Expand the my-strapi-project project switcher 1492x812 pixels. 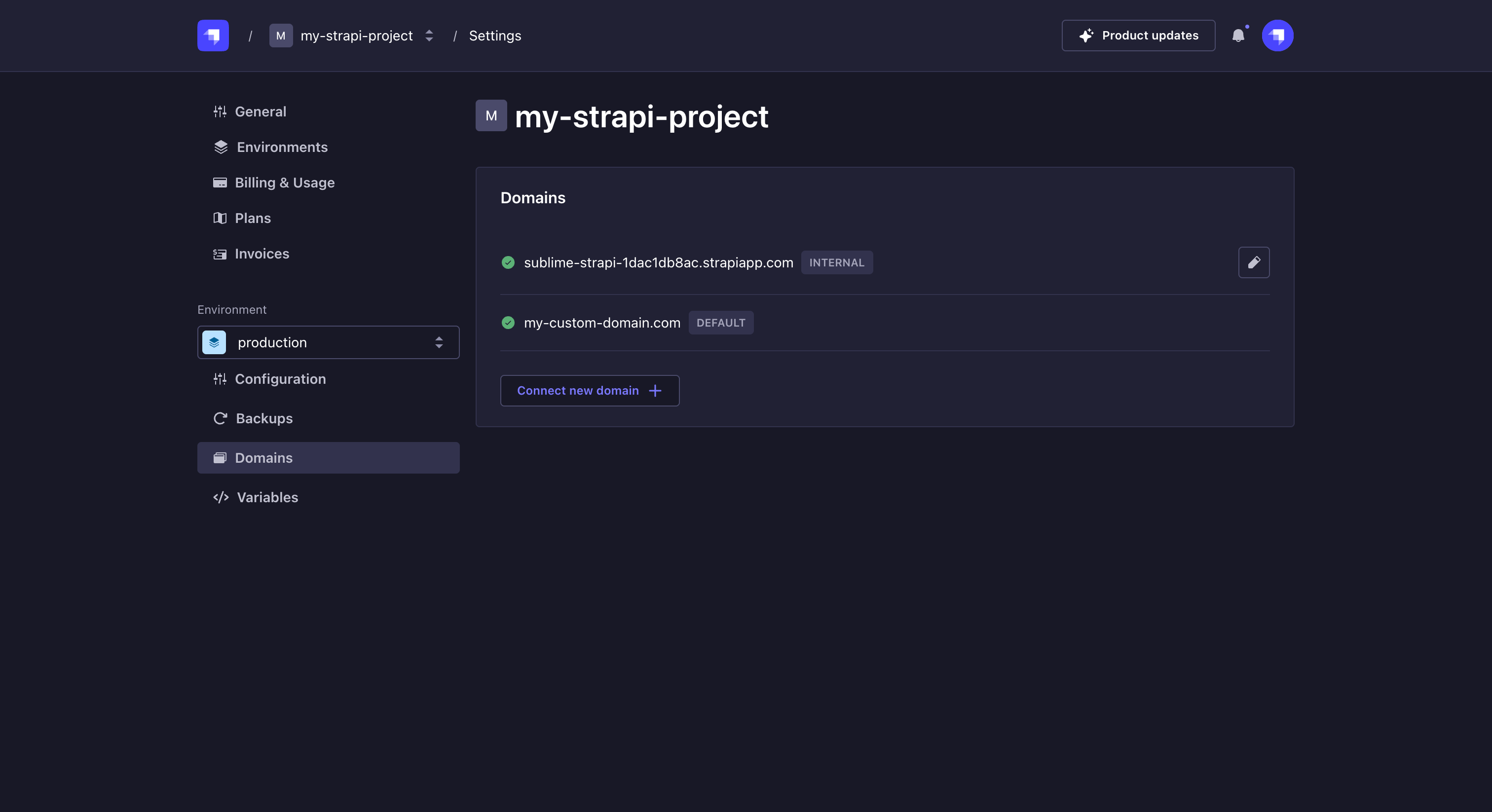click(429, 36)
